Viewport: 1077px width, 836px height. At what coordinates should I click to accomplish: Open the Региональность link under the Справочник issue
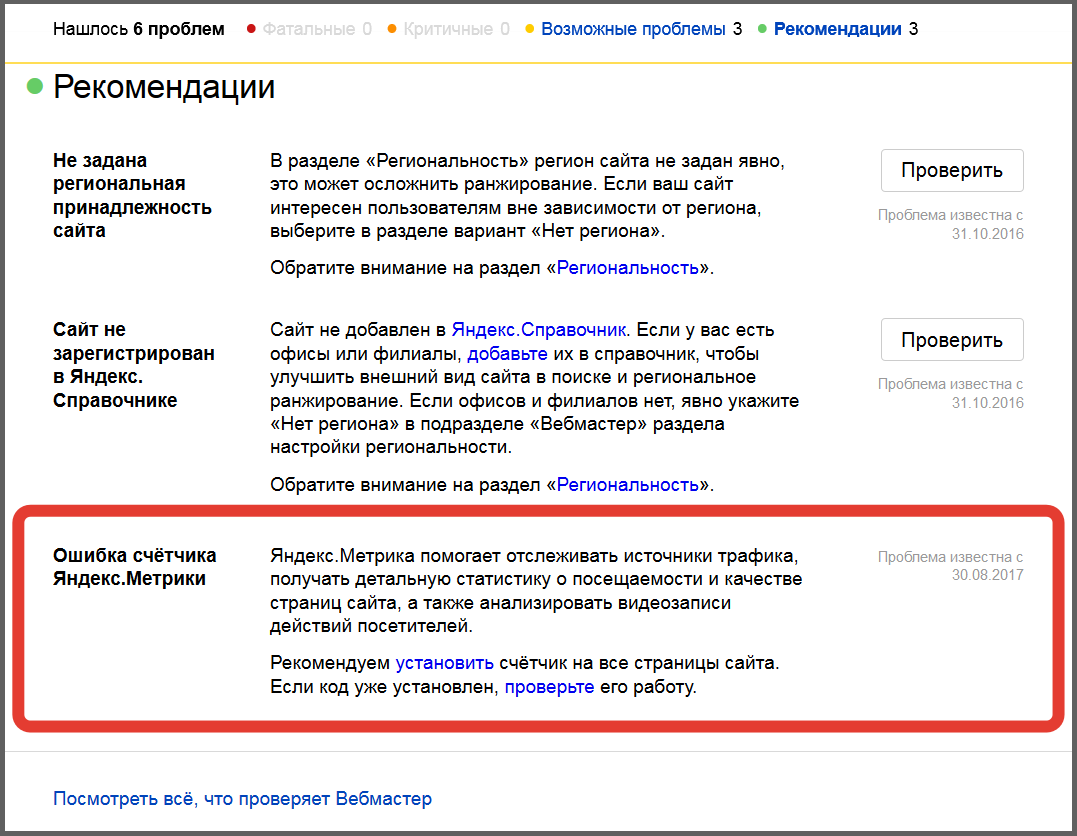coord(627,485)
